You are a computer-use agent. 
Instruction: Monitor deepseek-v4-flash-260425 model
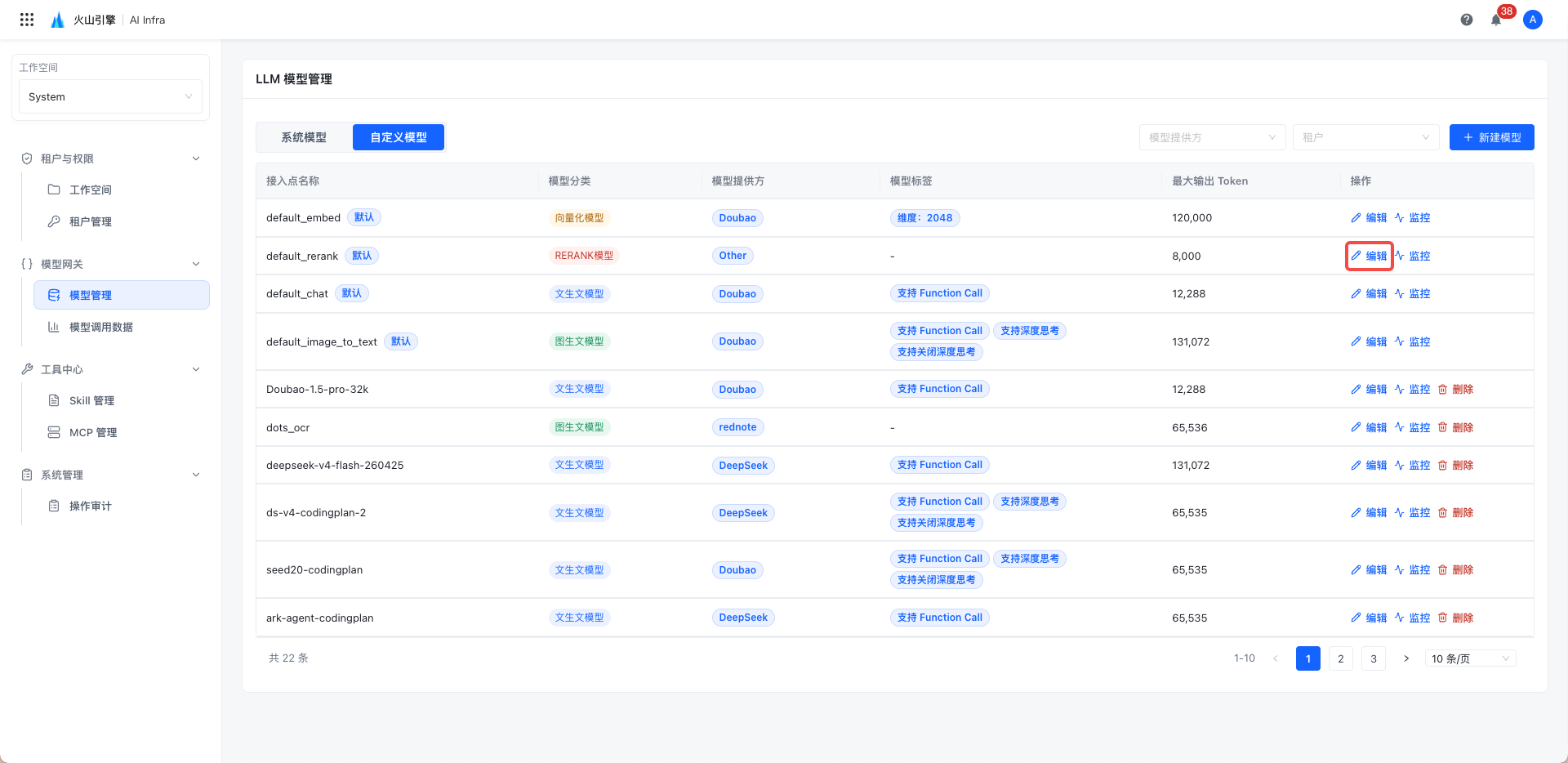click(x=1412, y=466)
